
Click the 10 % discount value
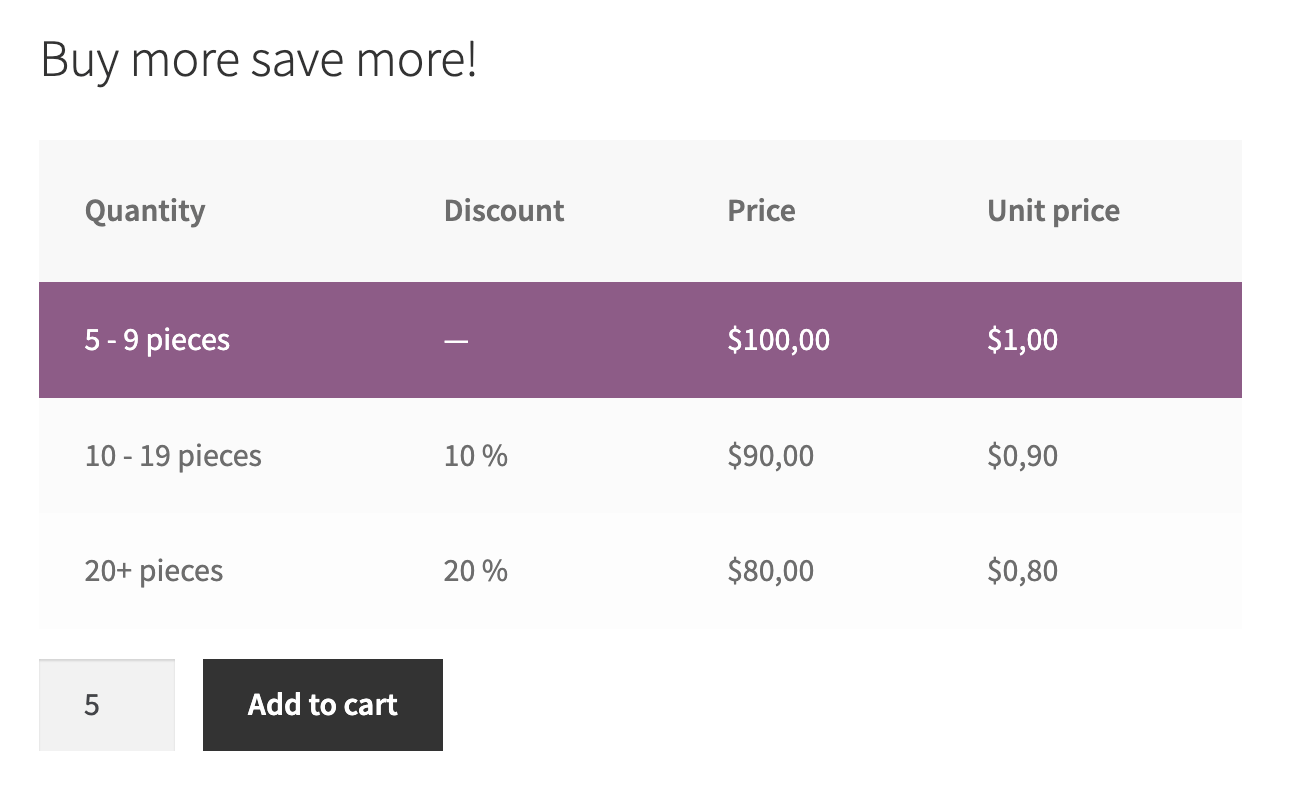point(476,455)
